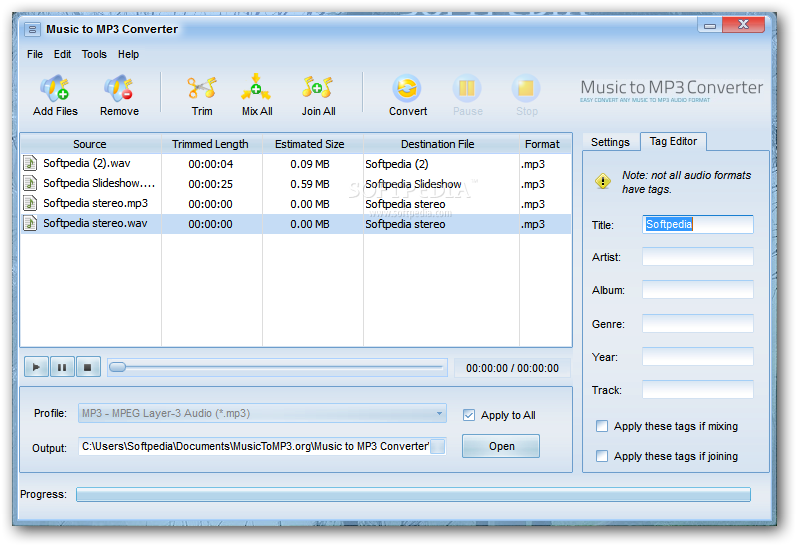797x546 pixels.
Task: Click the Mix All icon
Action: (x=256, y=87)
